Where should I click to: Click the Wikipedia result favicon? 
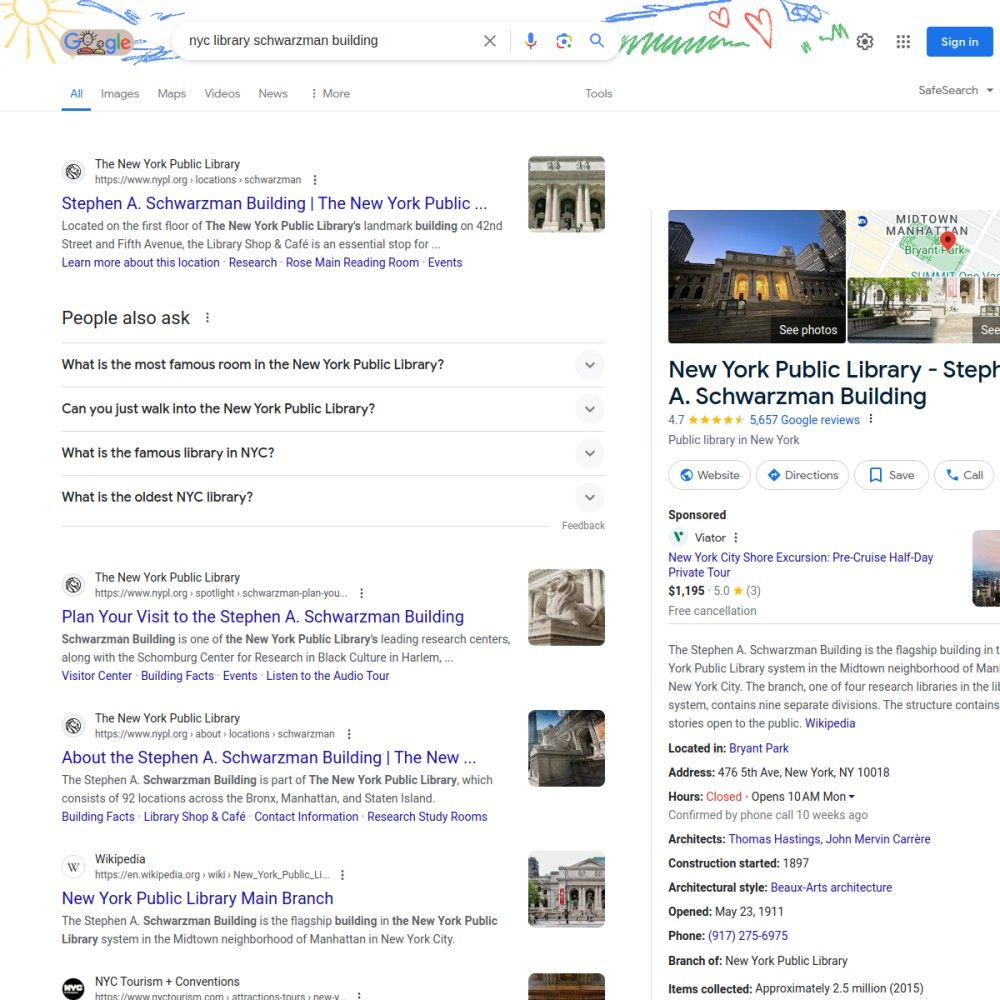[x=73, y=867]
